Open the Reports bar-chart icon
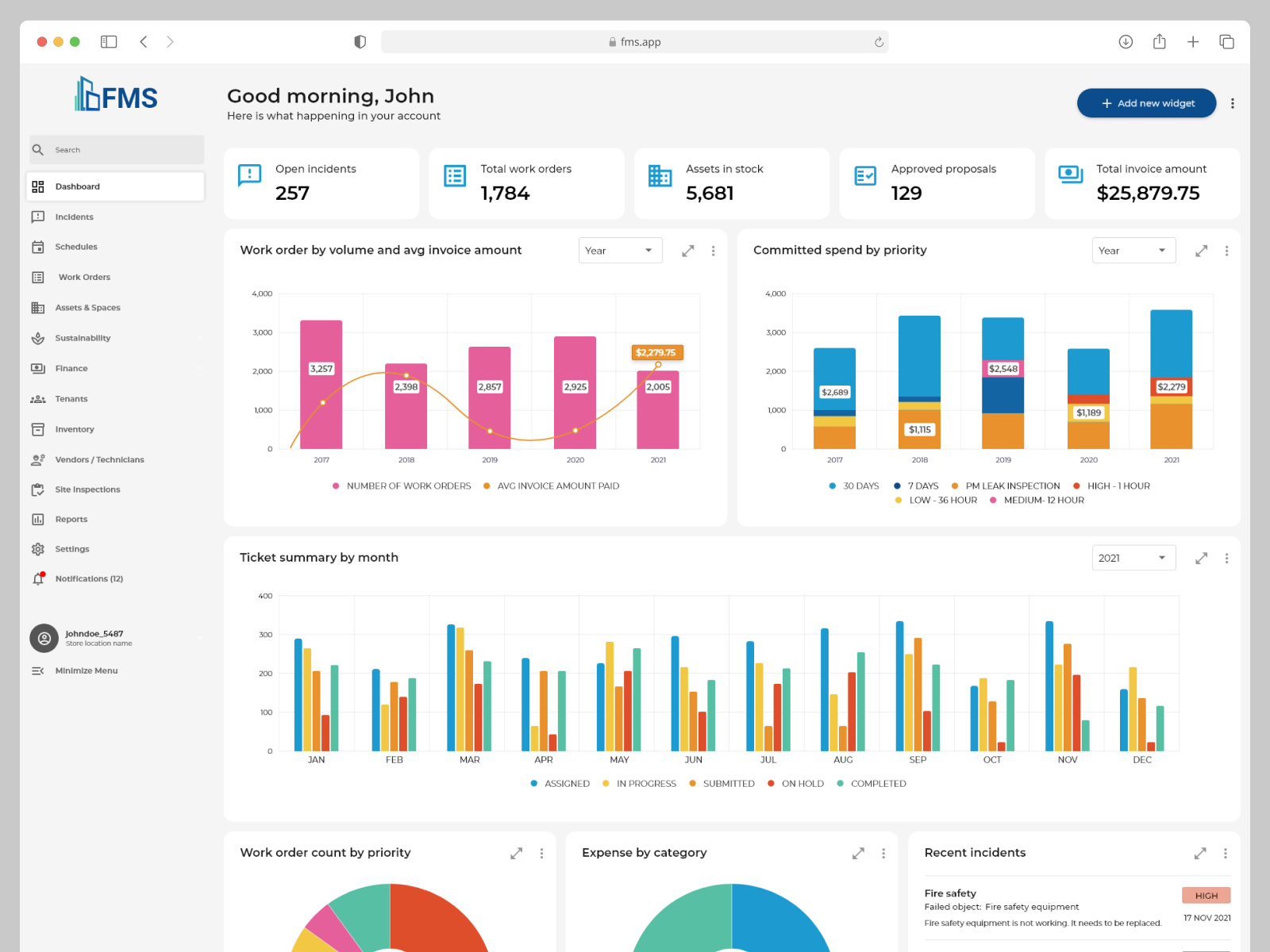 point(37,519)
